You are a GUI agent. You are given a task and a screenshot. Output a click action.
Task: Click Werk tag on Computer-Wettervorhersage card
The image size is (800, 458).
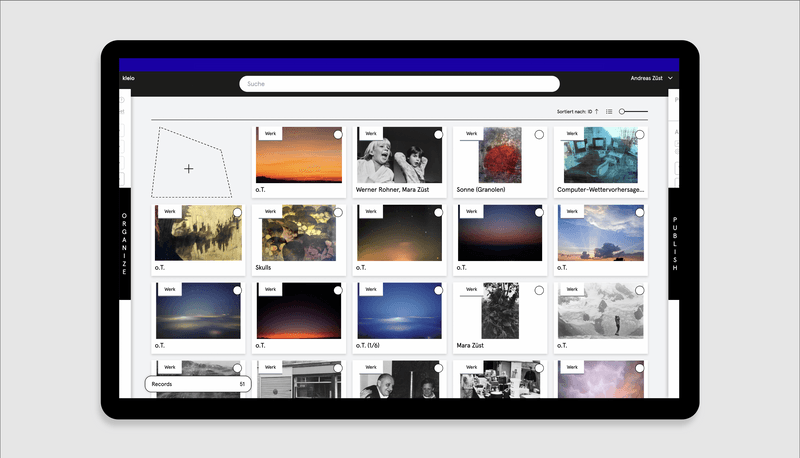coord(572,133)
